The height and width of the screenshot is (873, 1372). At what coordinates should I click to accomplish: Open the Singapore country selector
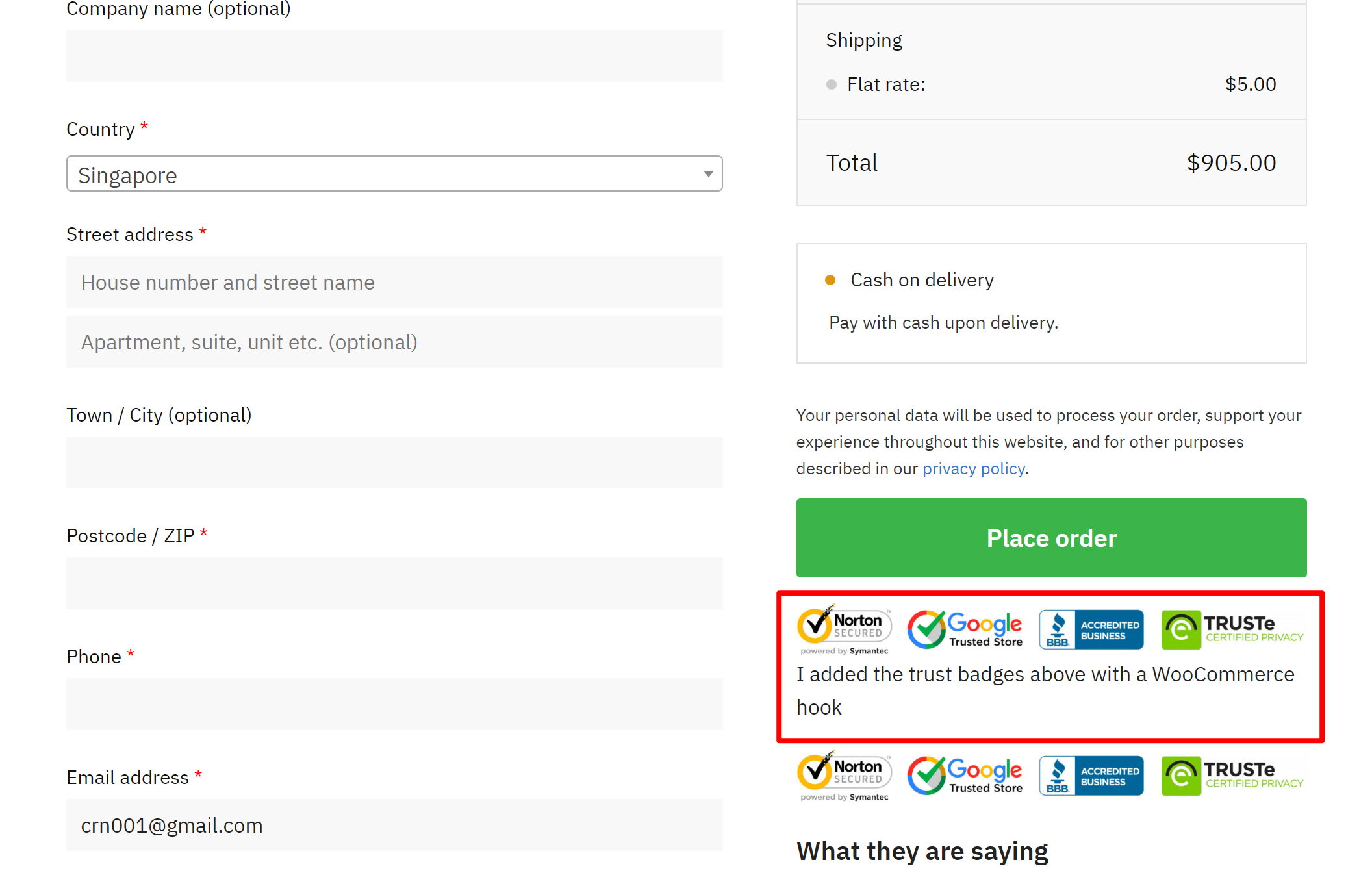394,174
